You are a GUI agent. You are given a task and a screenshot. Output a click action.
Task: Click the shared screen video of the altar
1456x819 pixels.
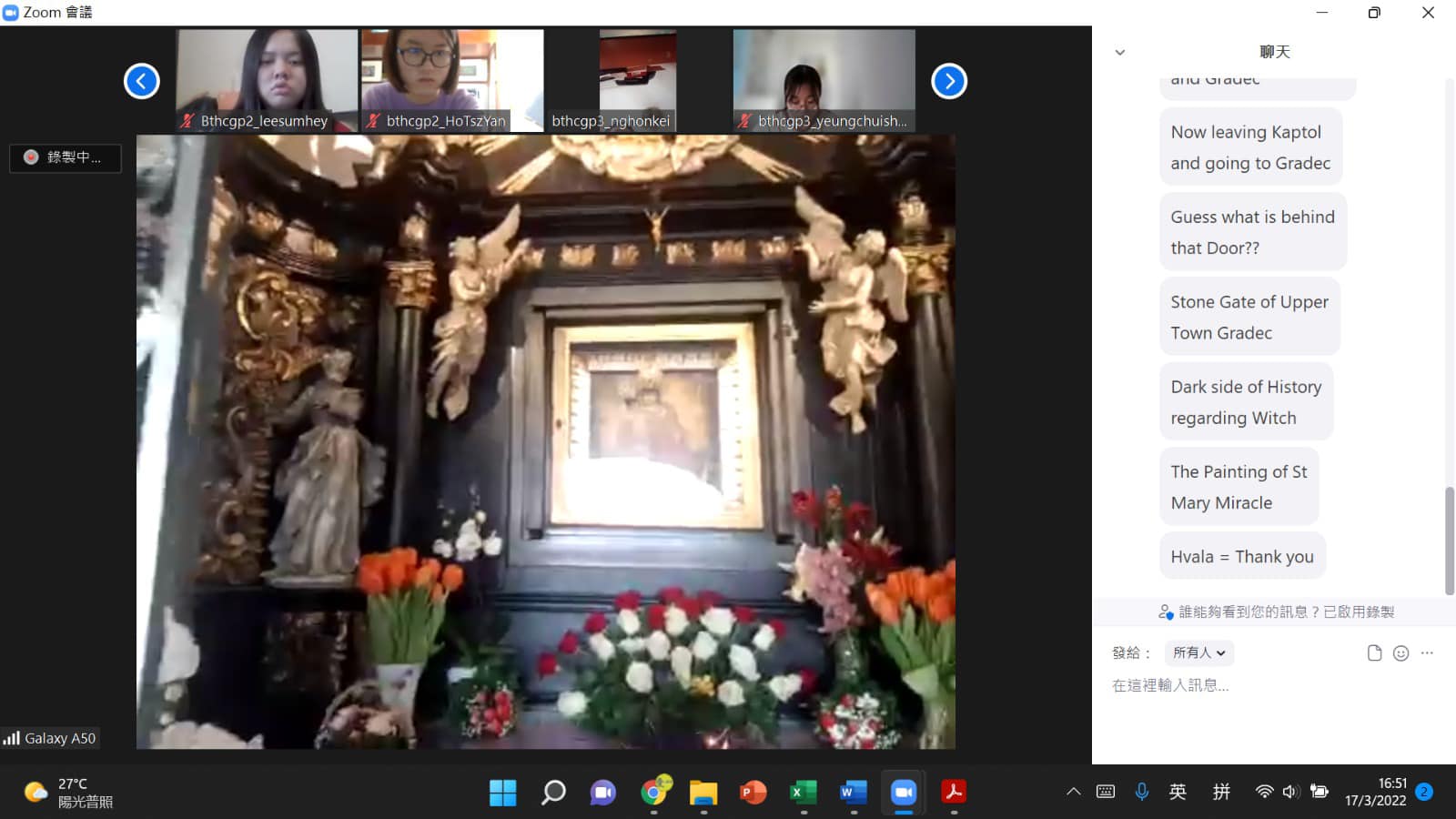click(x=546, y=442)
